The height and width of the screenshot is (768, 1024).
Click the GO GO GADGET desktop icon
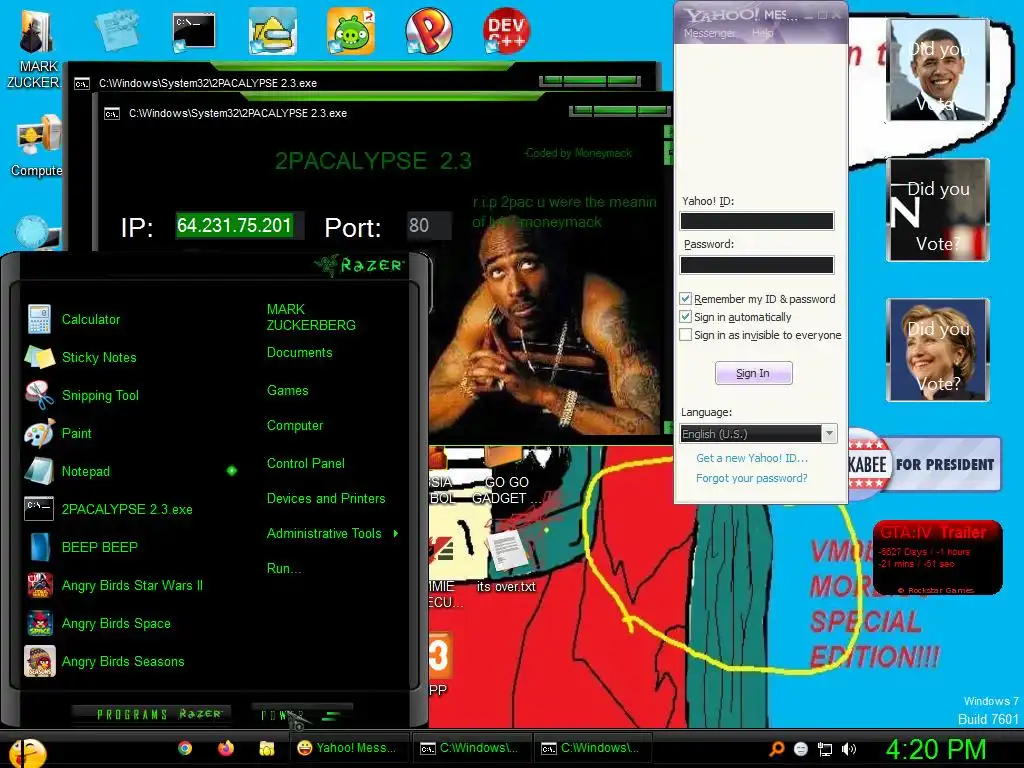point(506,476)
